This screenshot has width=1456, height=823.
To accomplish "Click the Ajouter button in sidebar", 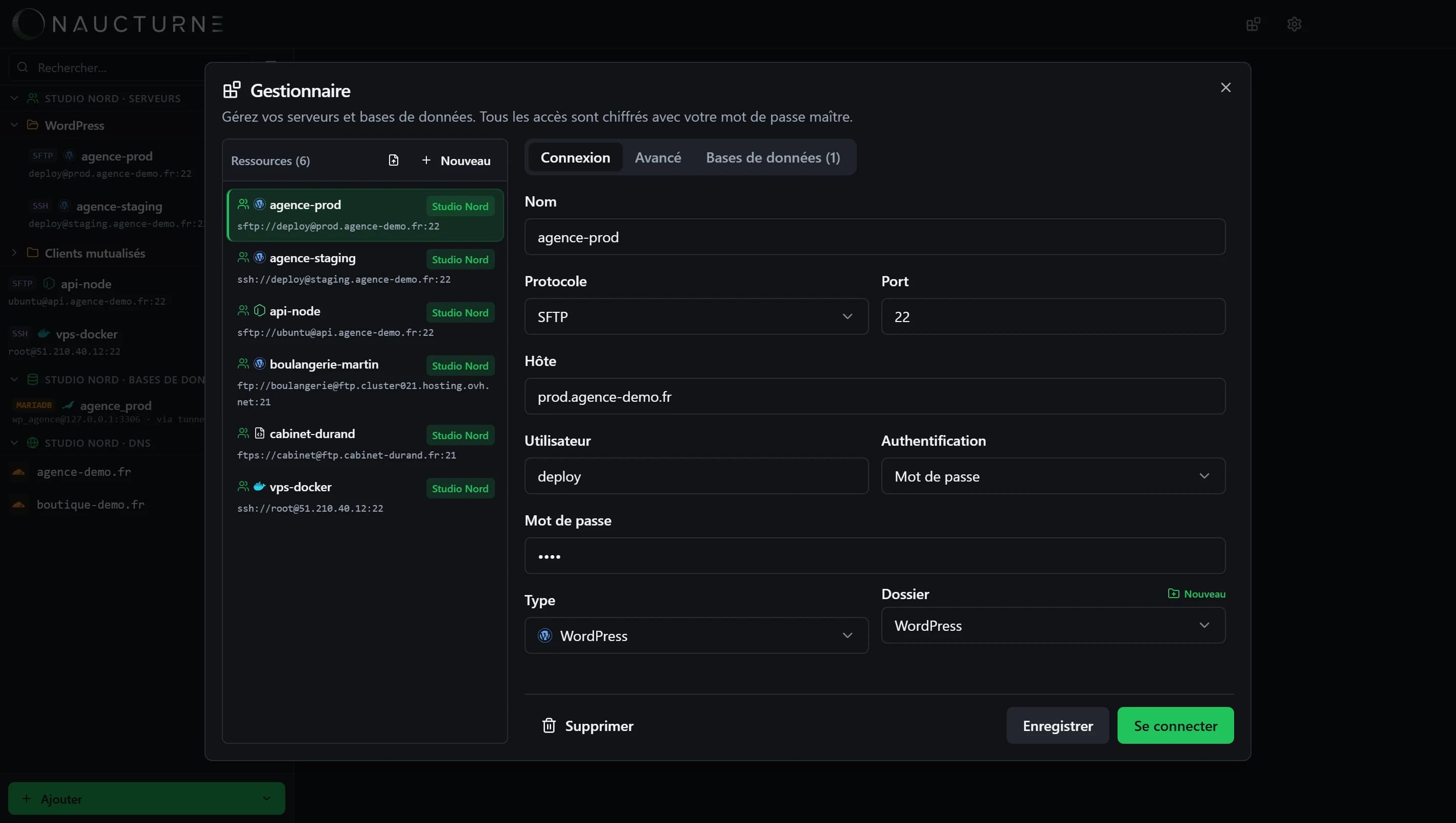I will (x=146, y=798).
